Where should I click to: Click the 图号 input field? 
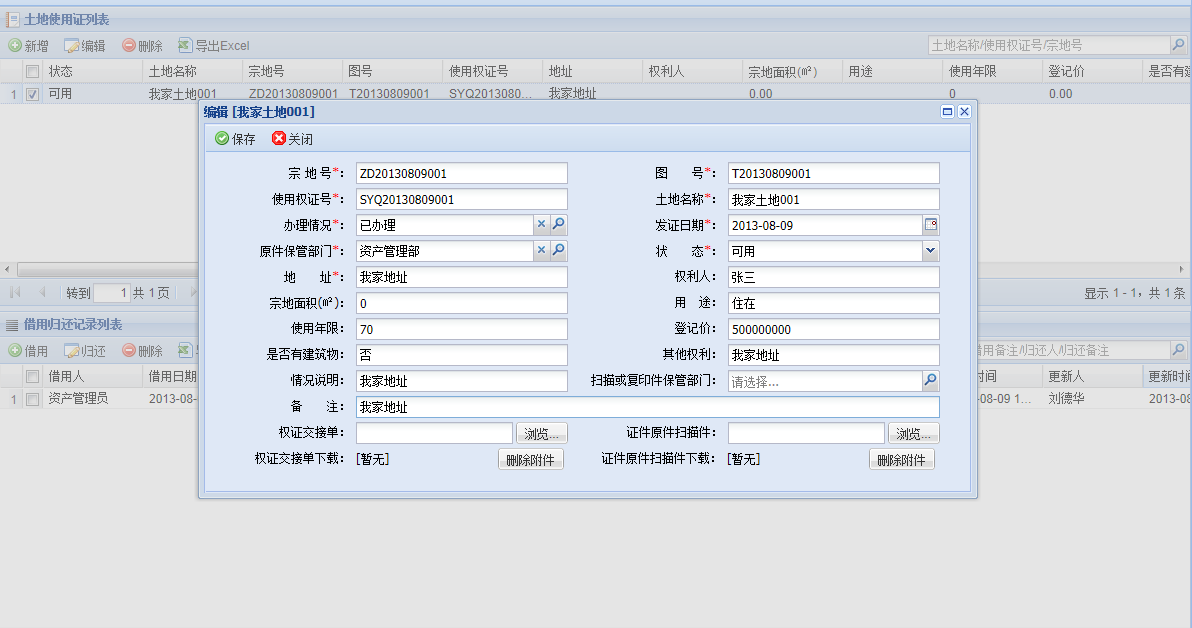click(x=833, y=173)
